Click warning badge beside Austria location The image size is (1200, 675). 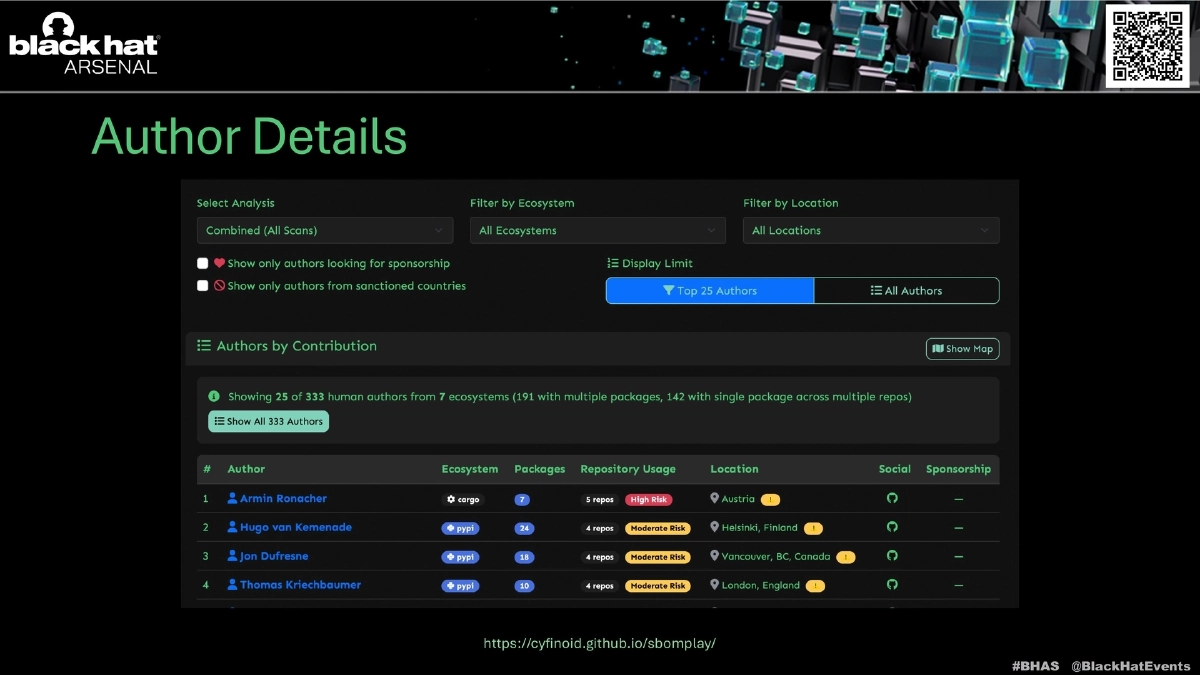click(x=770, y=500)
